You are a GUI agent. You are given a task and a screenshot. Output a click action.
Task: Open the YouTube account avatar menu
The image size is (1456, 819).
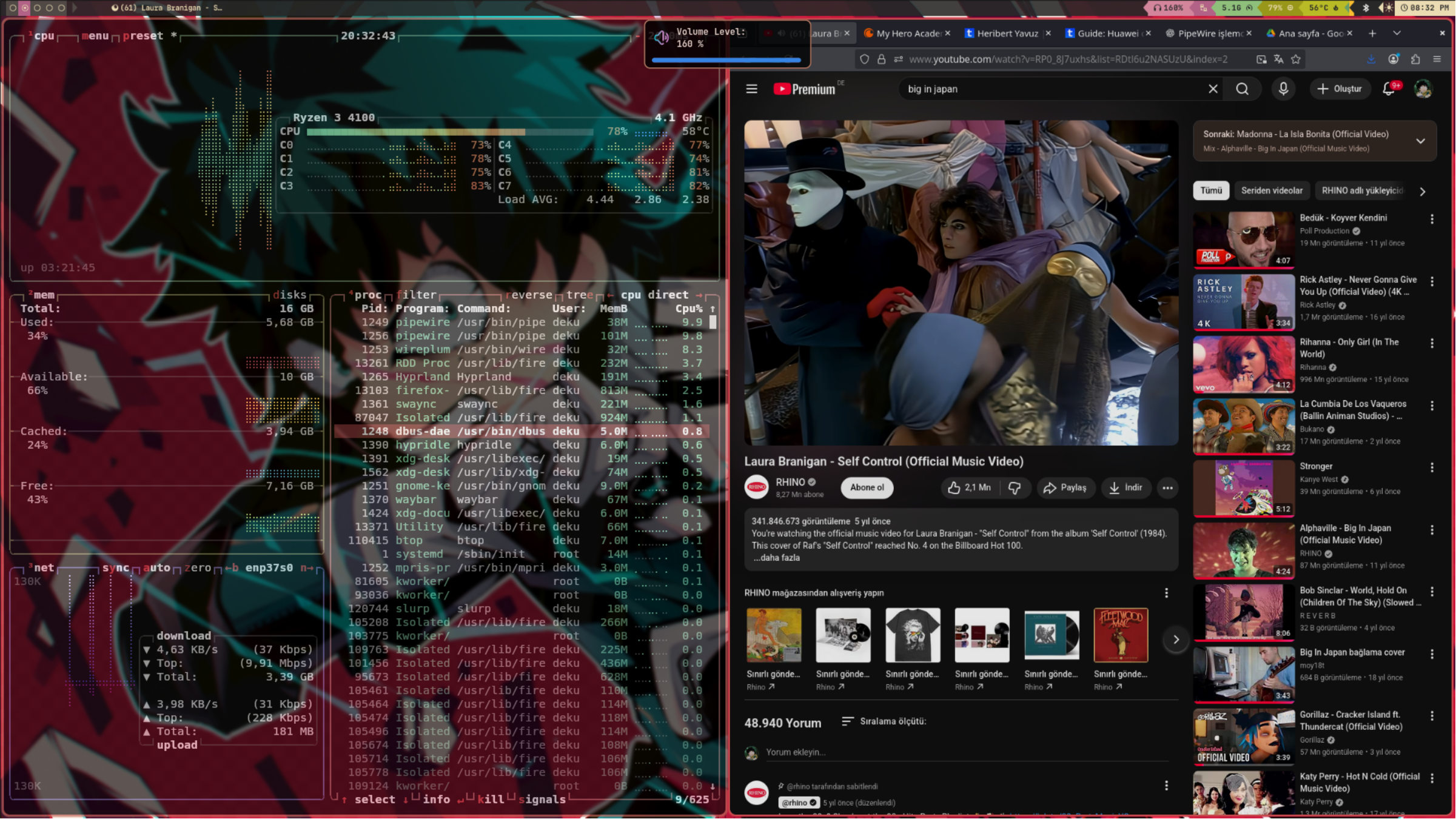[x=1423, y=89]
